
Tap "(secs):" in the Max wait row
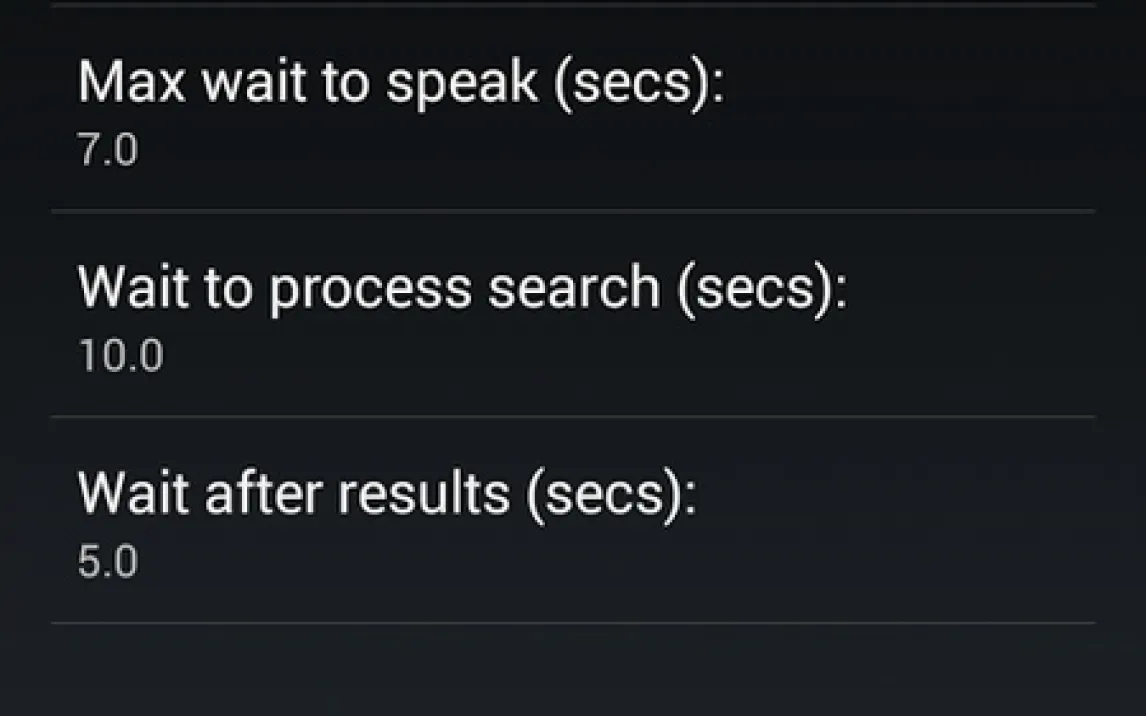click(x=636, y=82)
